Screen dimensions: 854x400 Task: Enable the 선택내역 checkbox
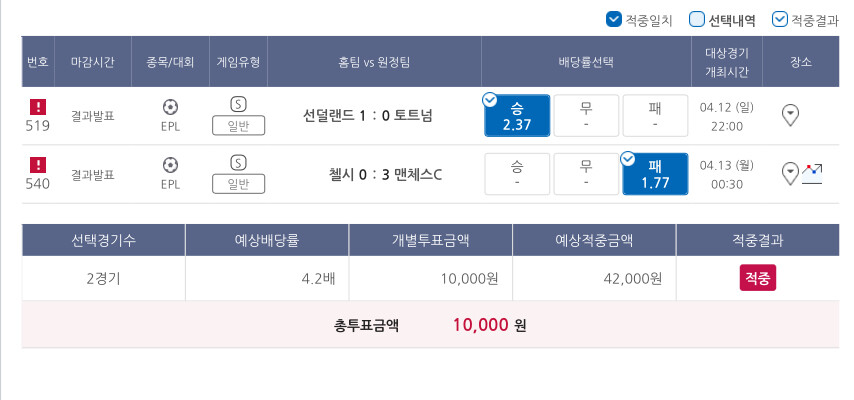[697, 19]
